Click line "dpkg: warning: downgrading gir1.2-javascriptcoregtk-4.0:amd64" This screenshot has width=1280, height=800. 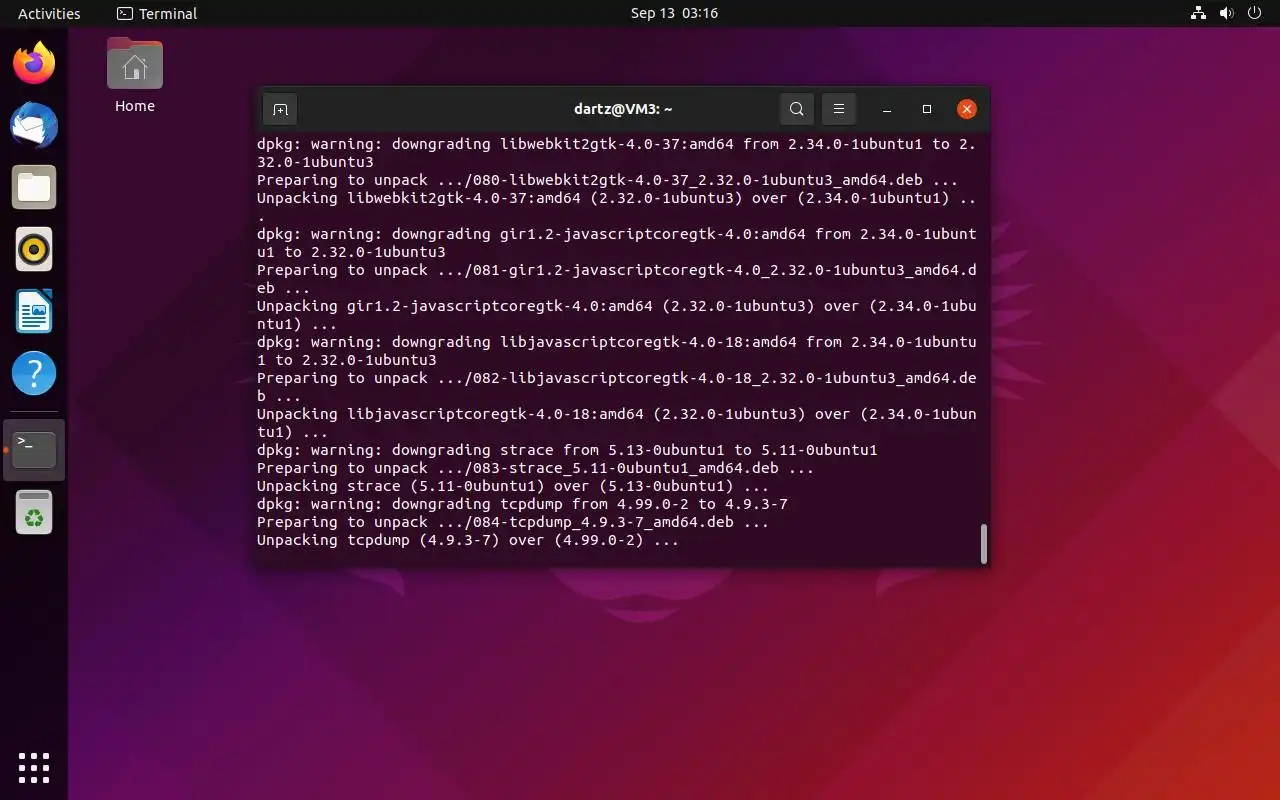point(617,243)
